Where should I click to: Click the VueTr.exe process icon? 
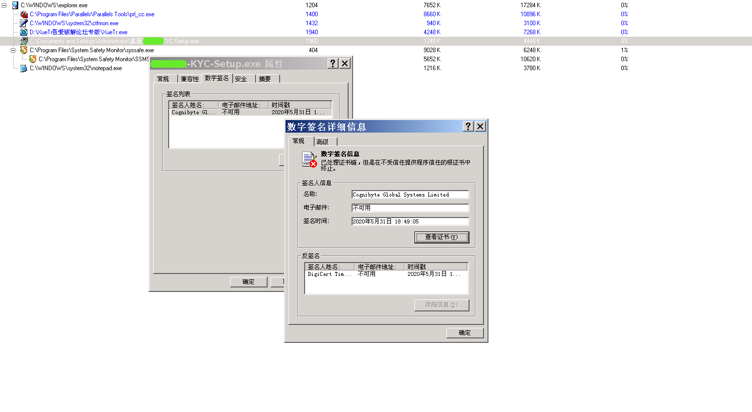[24, 32]
